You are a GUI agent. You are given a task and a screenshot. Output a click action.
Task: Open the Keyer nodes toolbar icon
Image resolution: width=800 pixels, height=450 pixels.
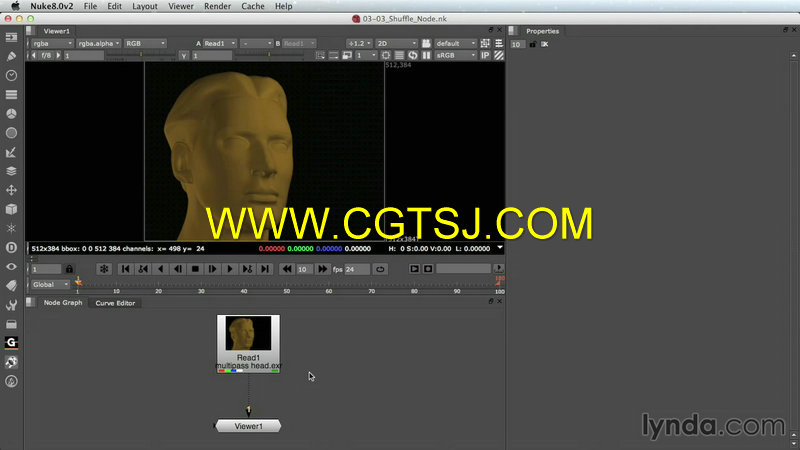tap(11, 152)
